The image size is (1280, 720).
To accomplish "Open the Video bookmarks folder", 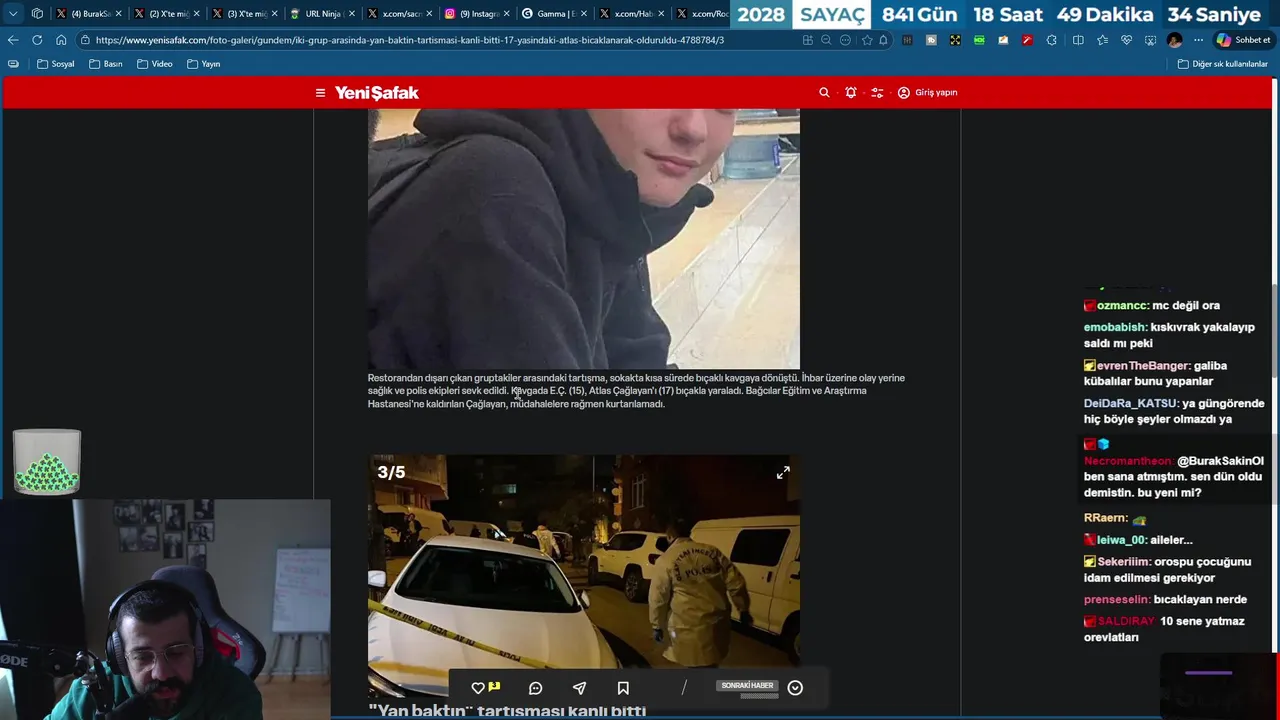I will 155,64.
